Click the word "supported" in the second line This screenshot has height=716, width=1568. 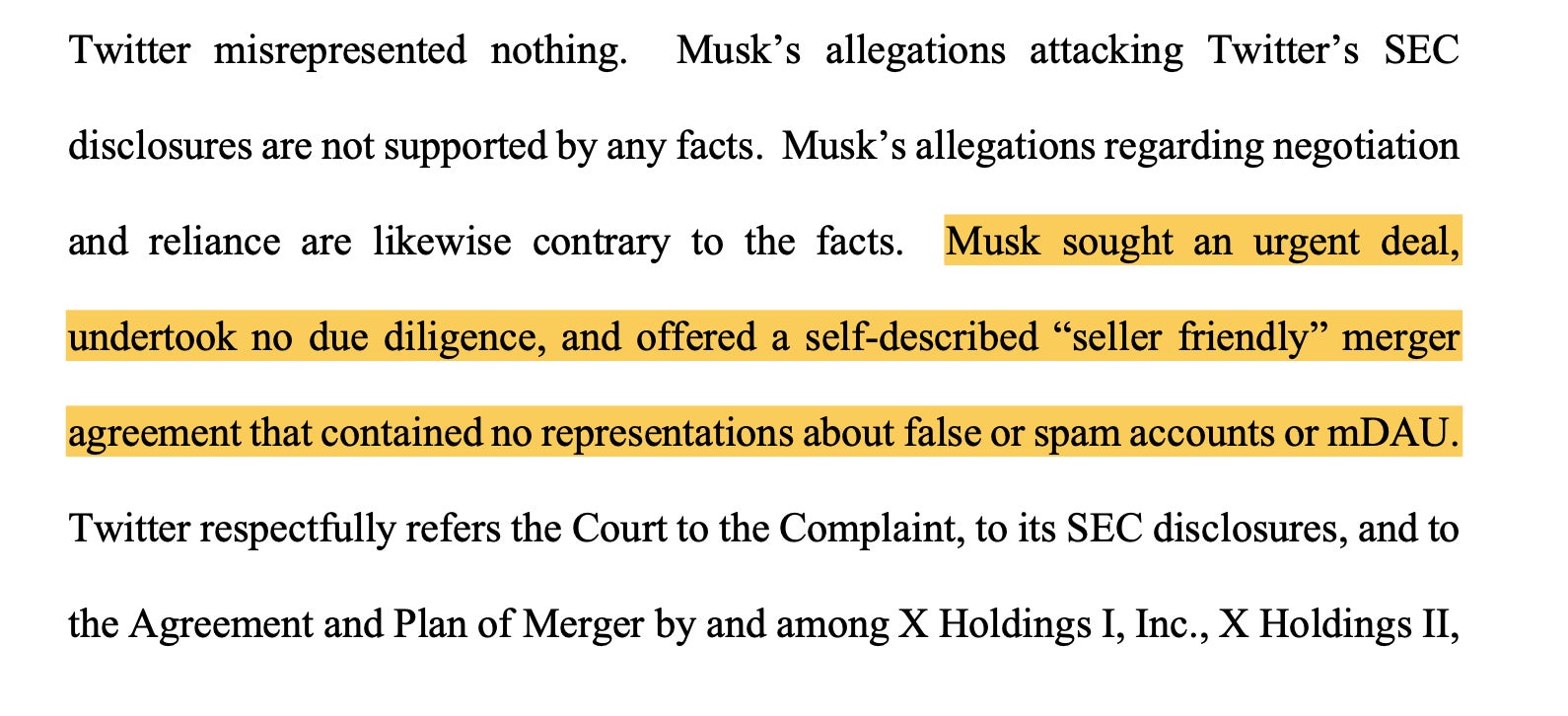tap(464, 146)
